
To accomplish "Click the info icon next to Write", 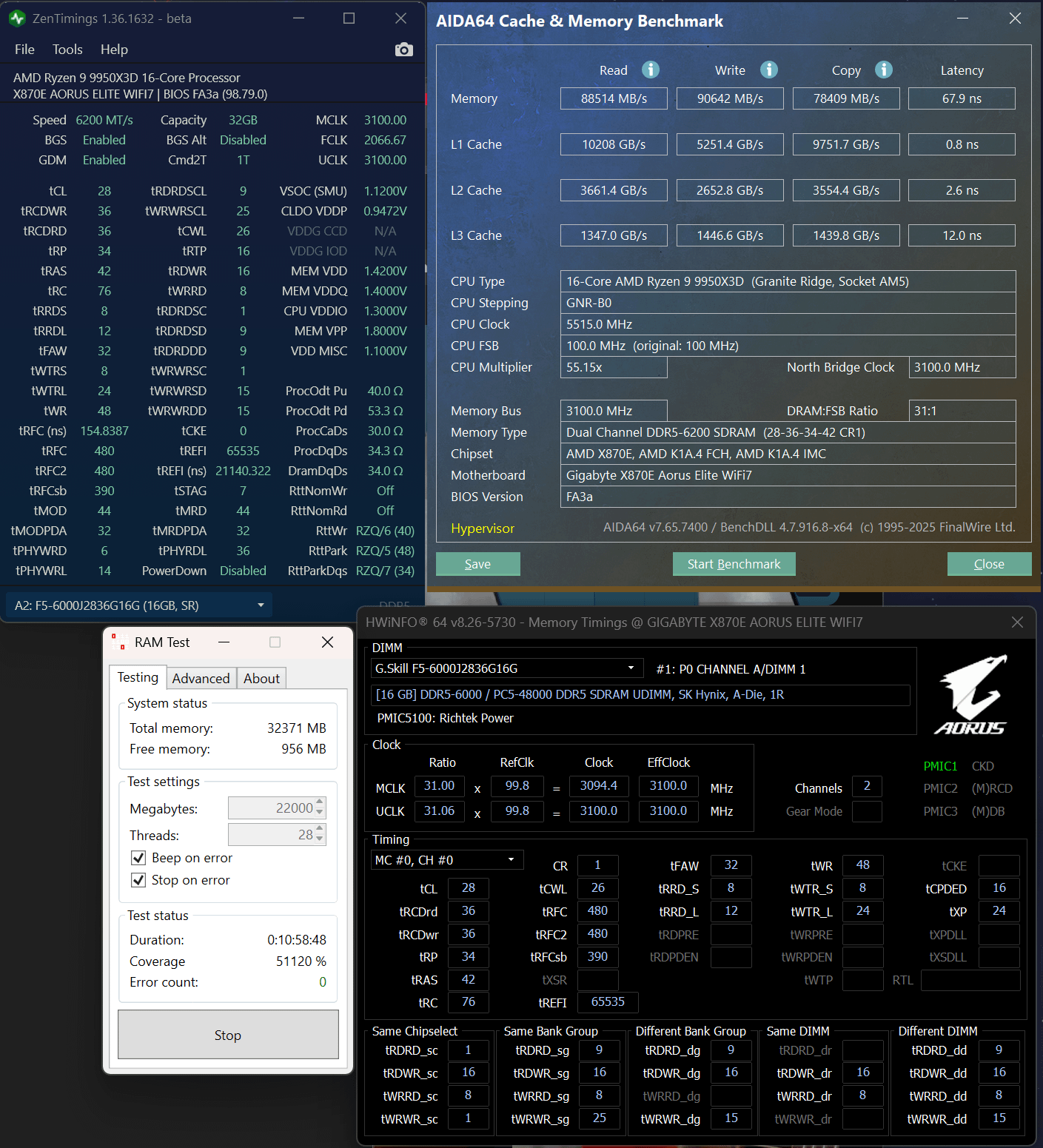I will click(x=769, y=70).
